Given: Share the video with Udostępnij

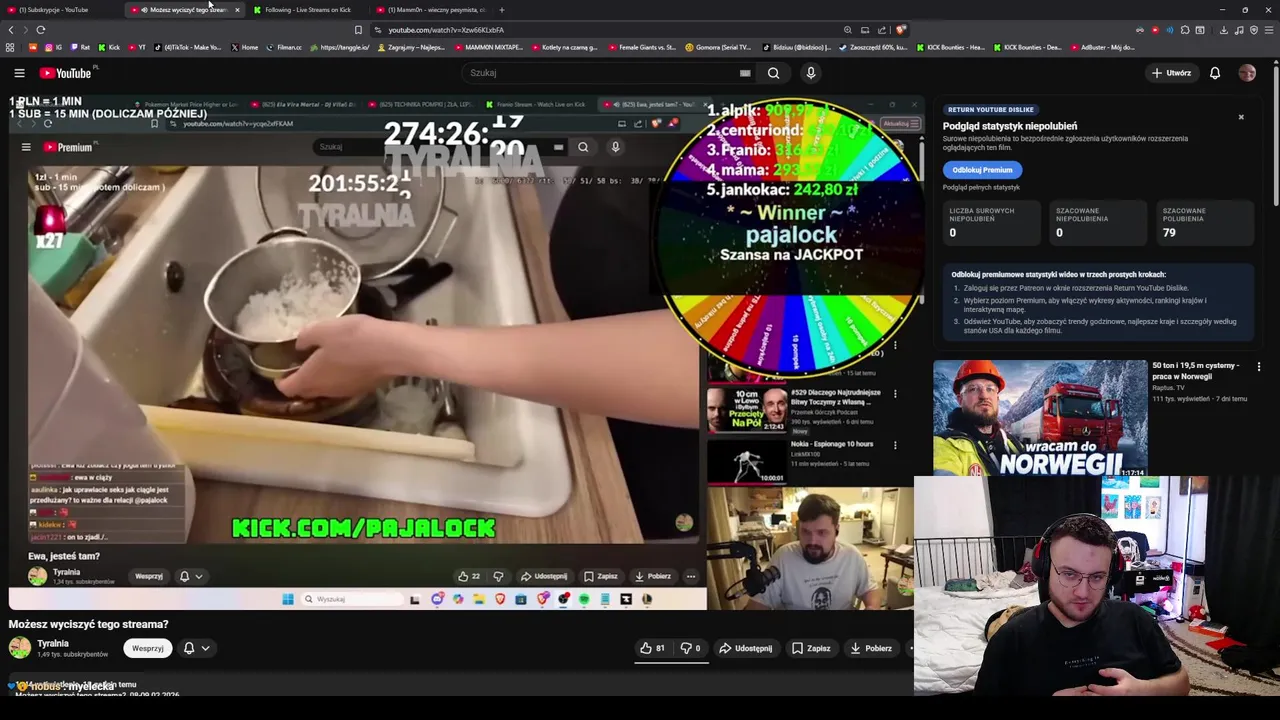Looking at the screenshot, I should click(746, 648).
